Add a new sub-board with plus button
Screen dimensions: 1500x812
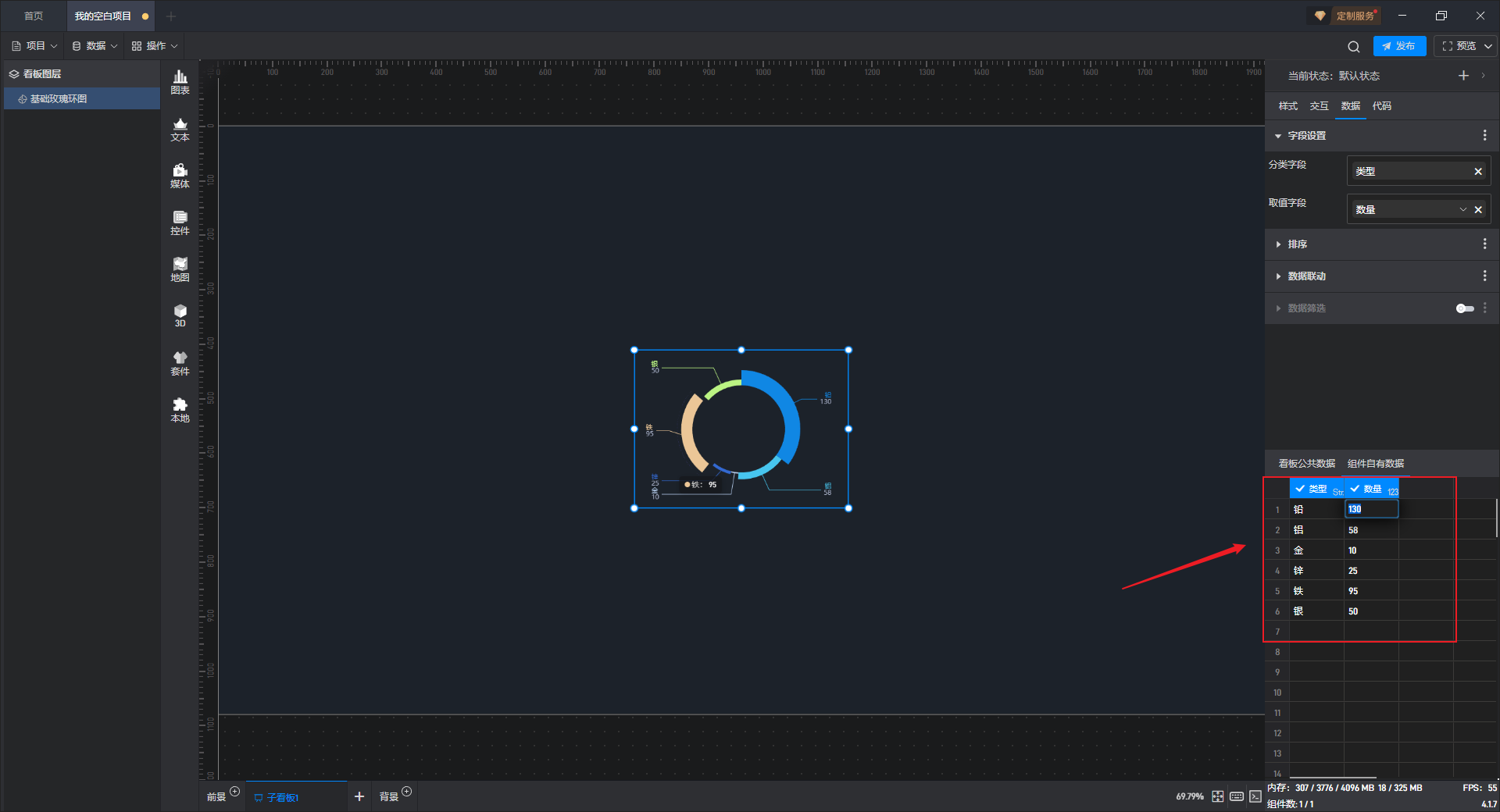click(x=359, y=796)
